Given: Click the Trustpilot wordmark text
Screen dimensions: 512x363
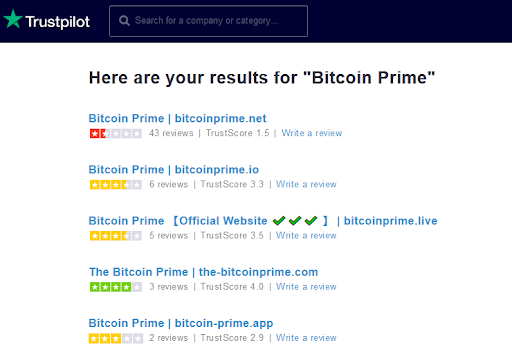Looking at the screenshot, I should (x=58, y=22).
